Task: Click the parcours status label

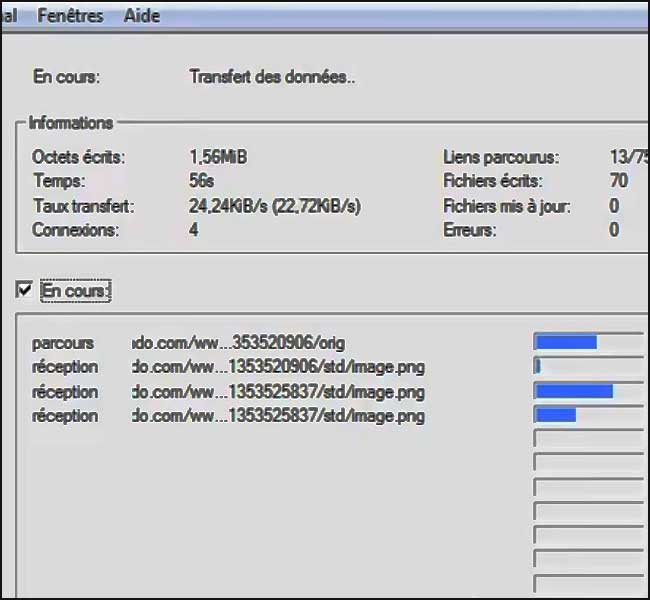Action: pos(63,344)
